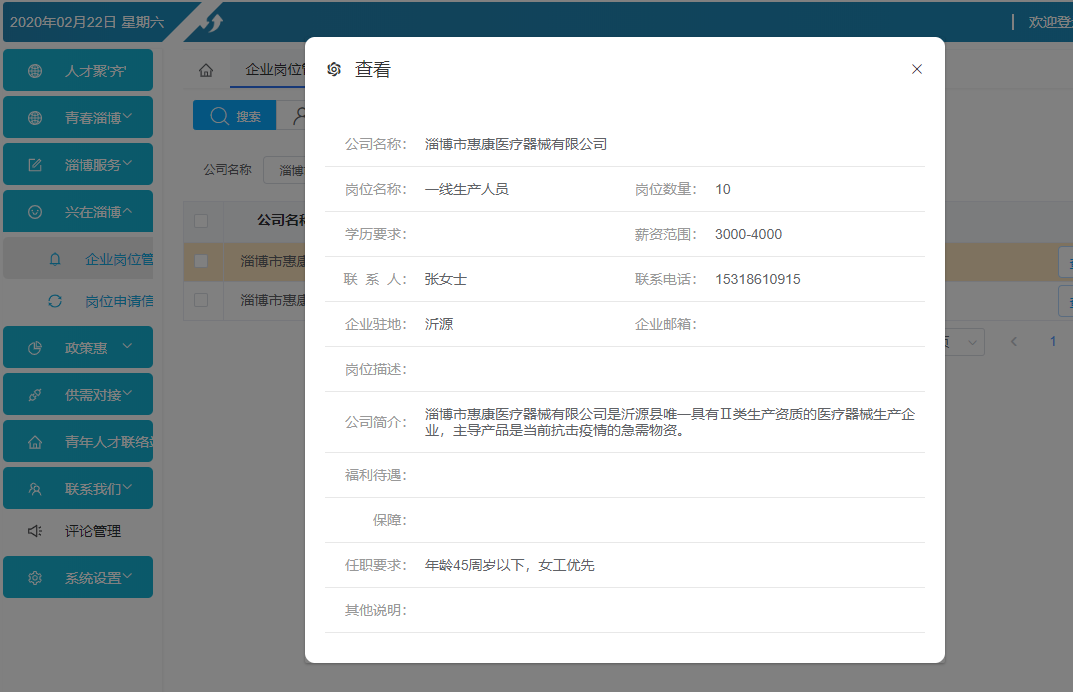
Task: Open the page size dropdown in pagination
Action: click(964, 342)
